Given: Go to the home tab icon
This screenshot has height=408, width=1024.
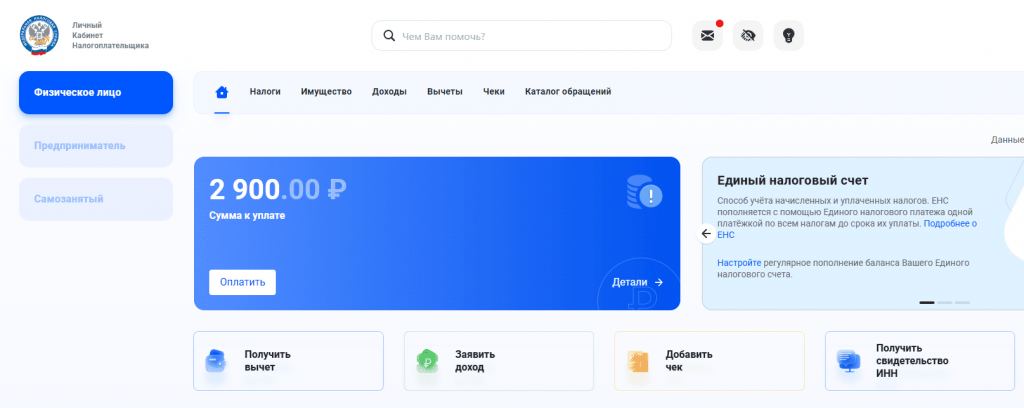Looking at the screenshot, I should [222, 92].
